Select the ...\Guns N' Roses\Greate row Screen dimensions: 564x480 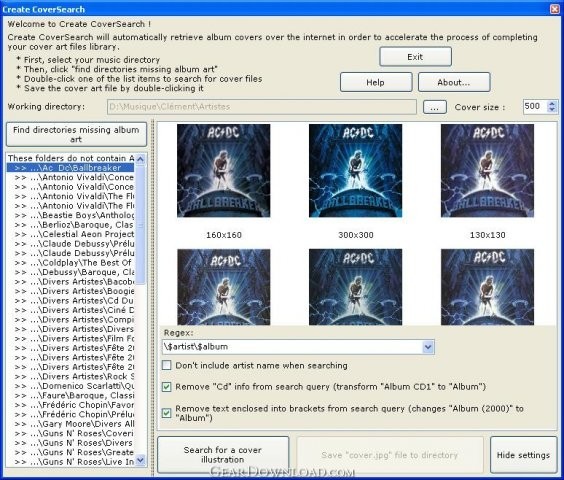pyautogui.click(x=71, y=452)
